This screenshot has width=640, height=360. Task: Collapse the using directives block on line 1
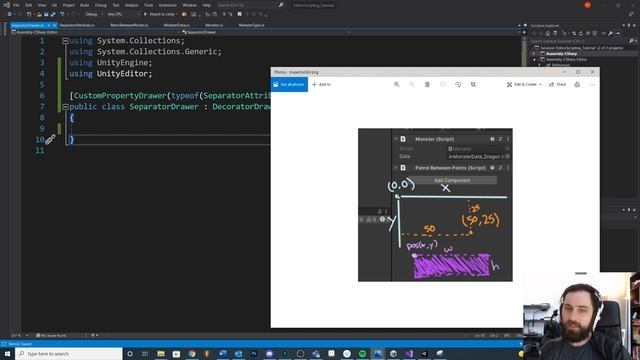[65, 41]
